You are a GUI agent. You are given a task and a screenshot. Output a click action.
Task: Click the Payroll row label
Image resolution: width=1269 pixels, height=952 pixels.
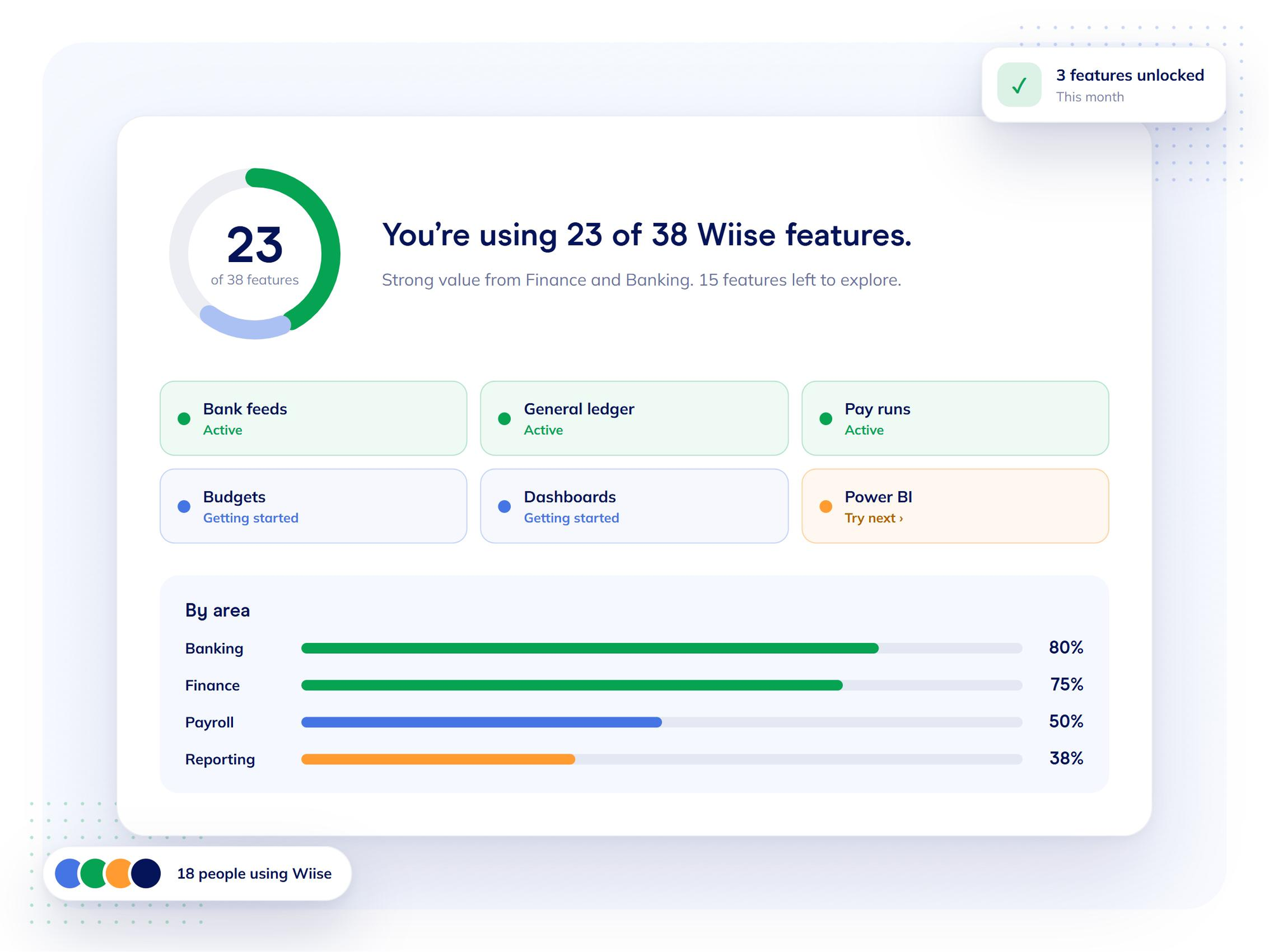click(x=209, y=722)
